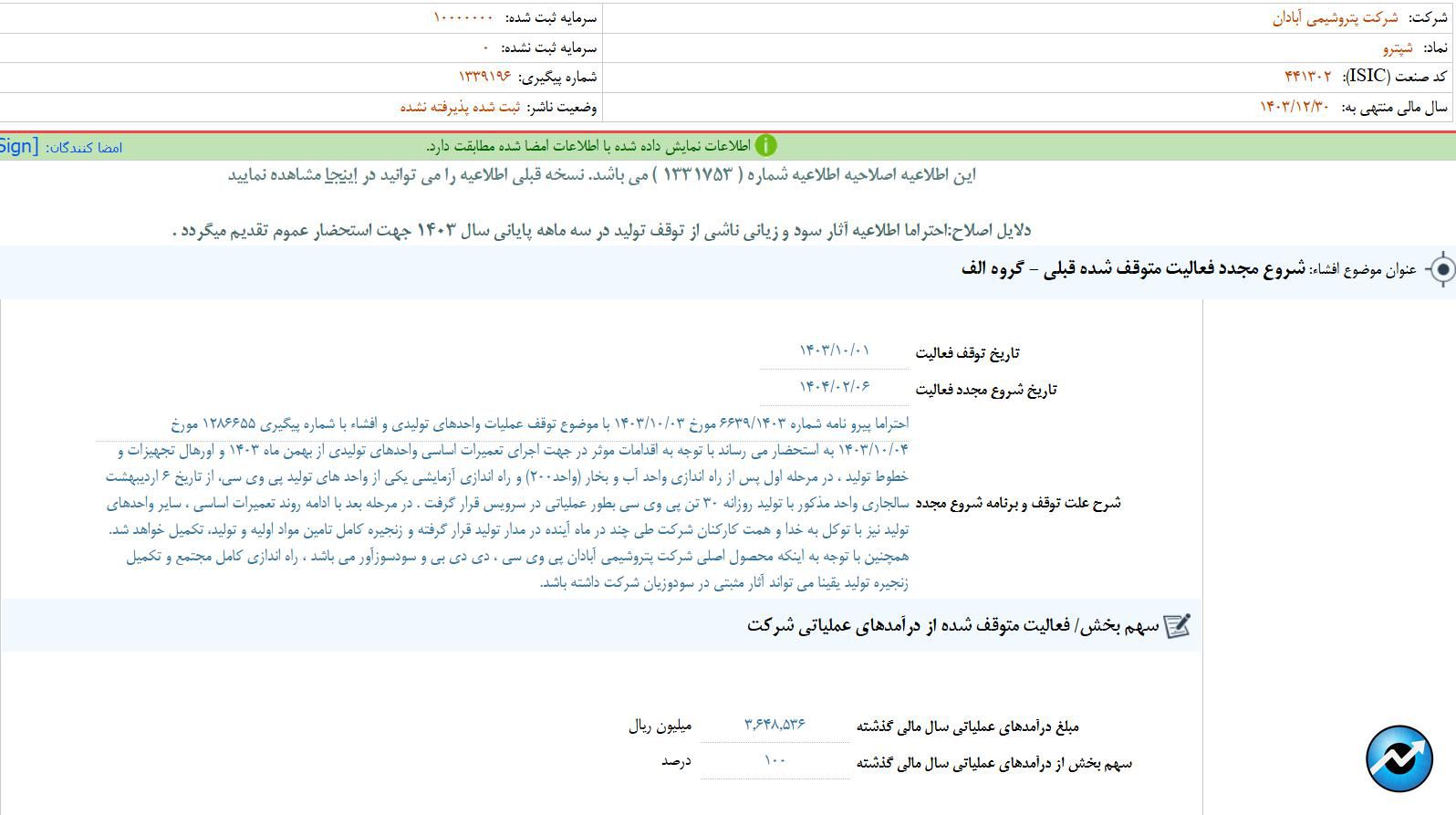The height and width of the screenshot is (815, 1456).
Task: Click the signature match message اطلاعات نمایش داده شده
Action: (x=588, y=146)
